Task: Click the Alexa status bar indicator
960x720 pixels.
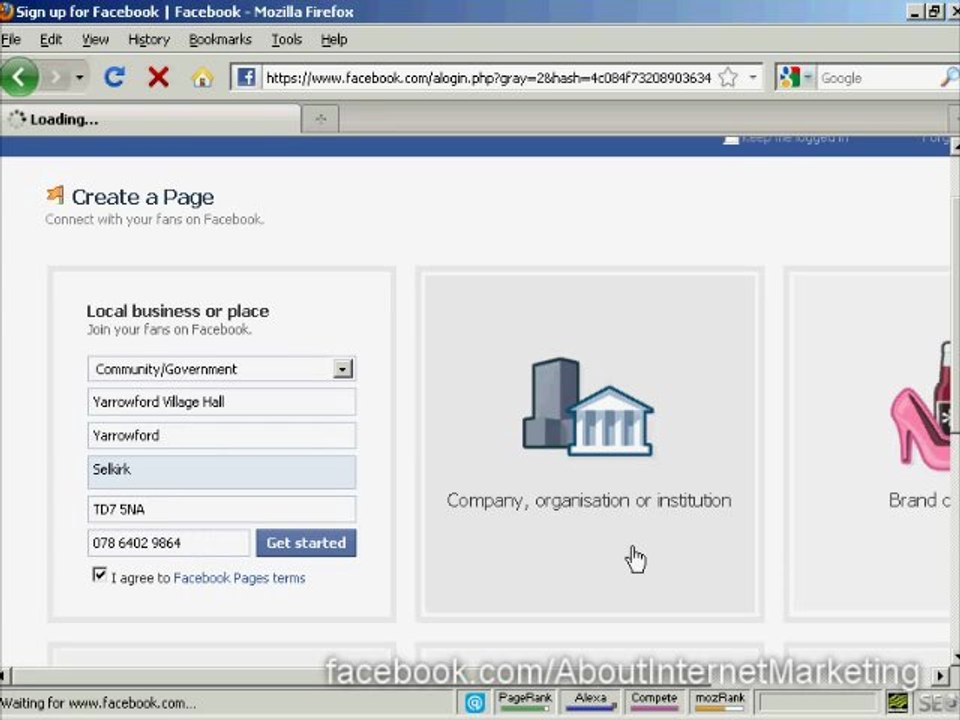Action: (590, 702)
